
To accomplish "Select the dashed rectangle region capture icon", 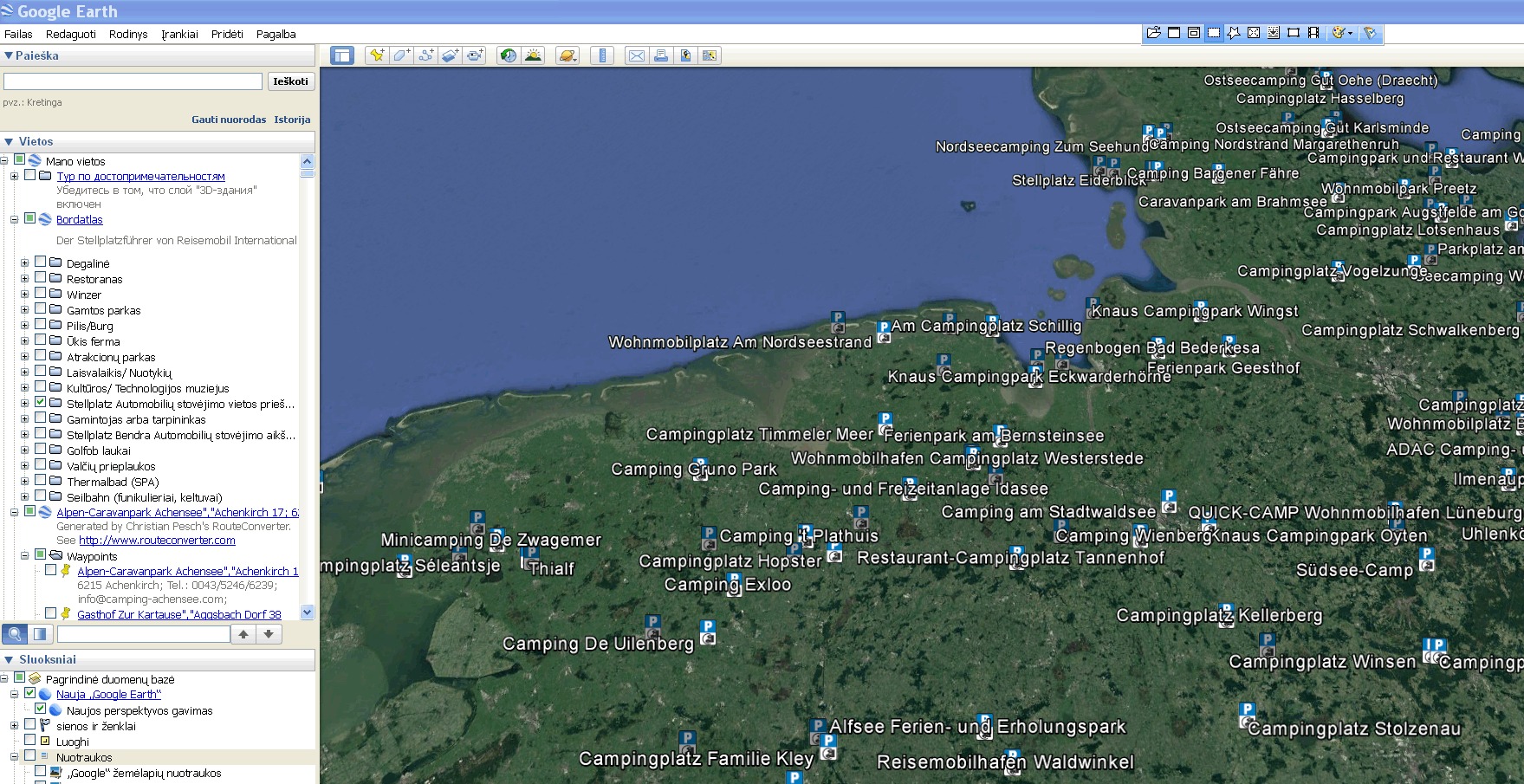I will [x=1214, y=33].
